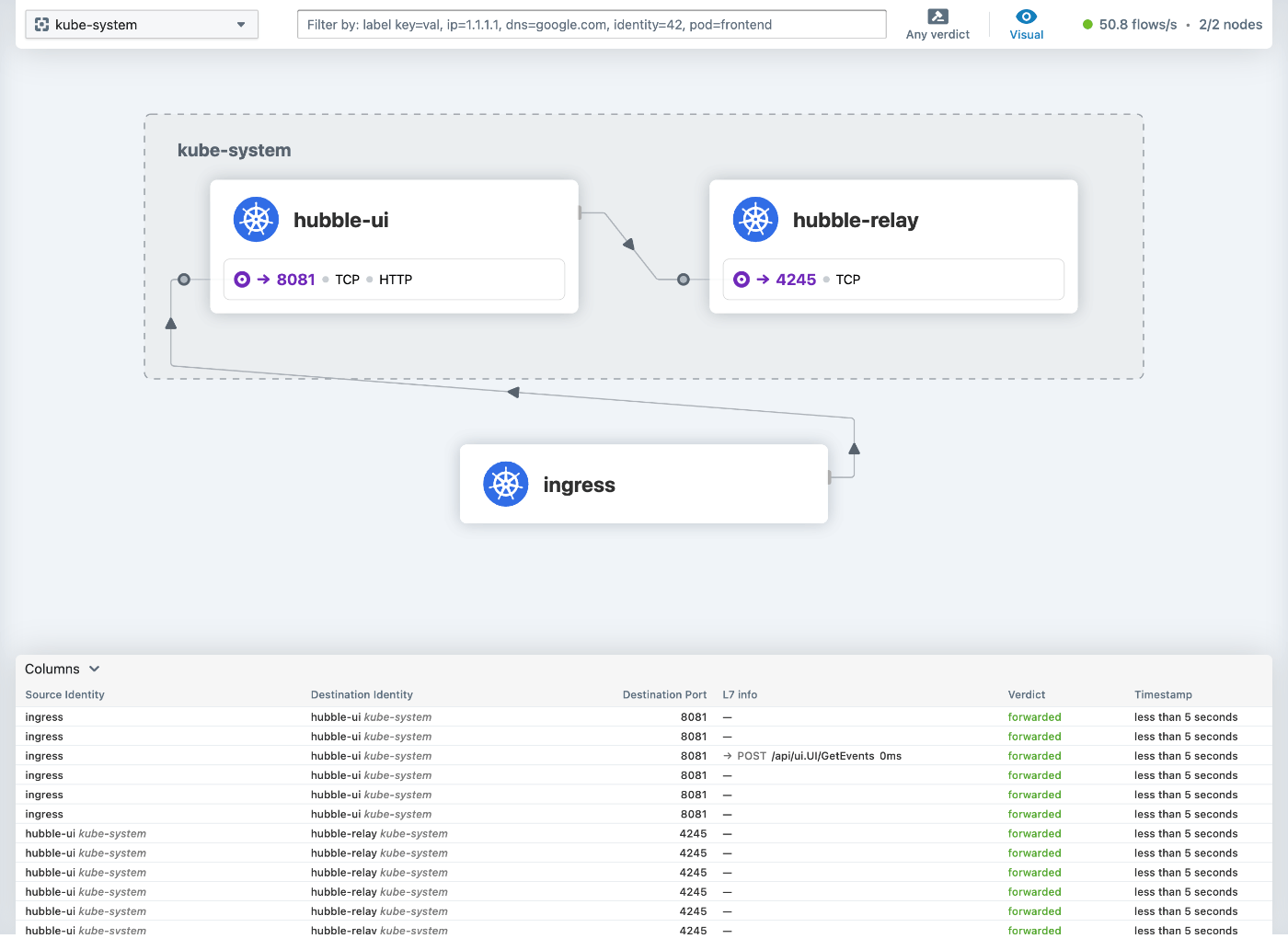Select the hubble-relay Kubernetes icon

point(755,220)
